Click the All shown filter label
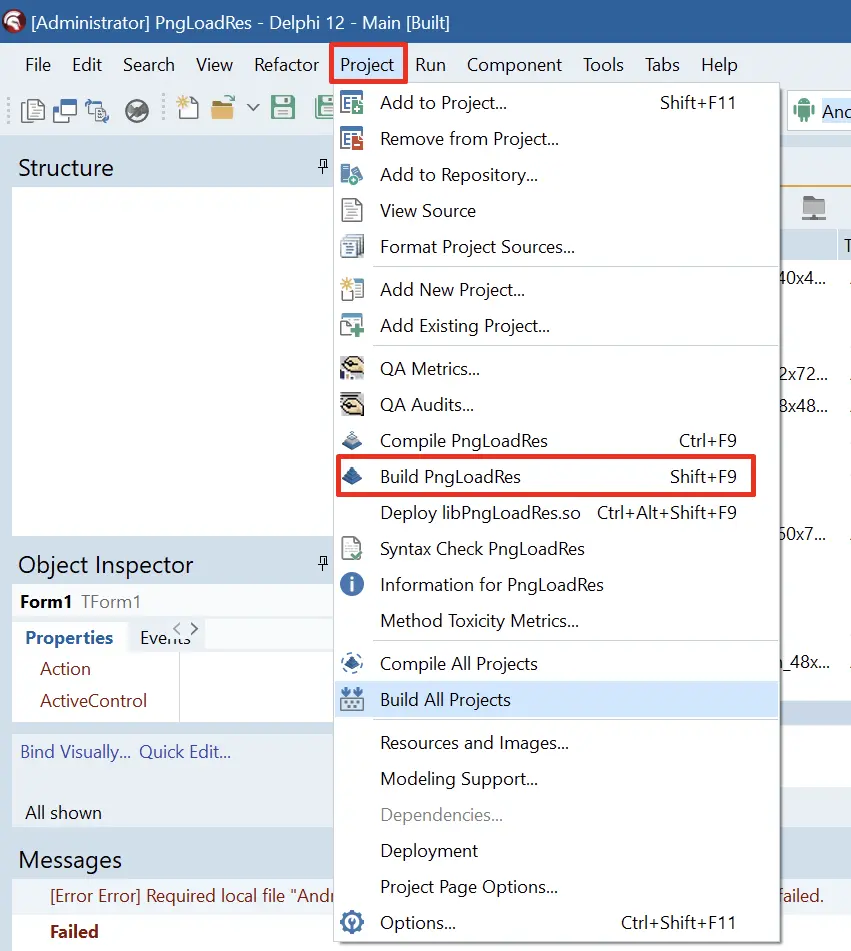Viewport: 851px width, 951px height. tap(63, 812)
